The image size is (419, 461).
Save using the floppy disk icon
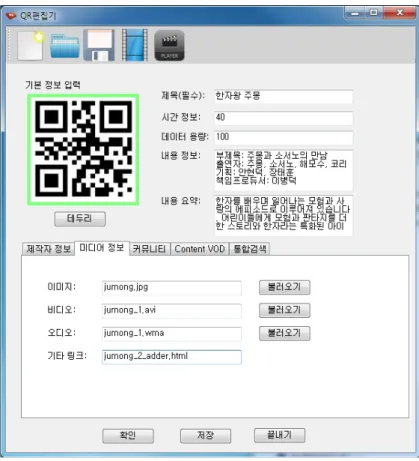coord(99,46)
